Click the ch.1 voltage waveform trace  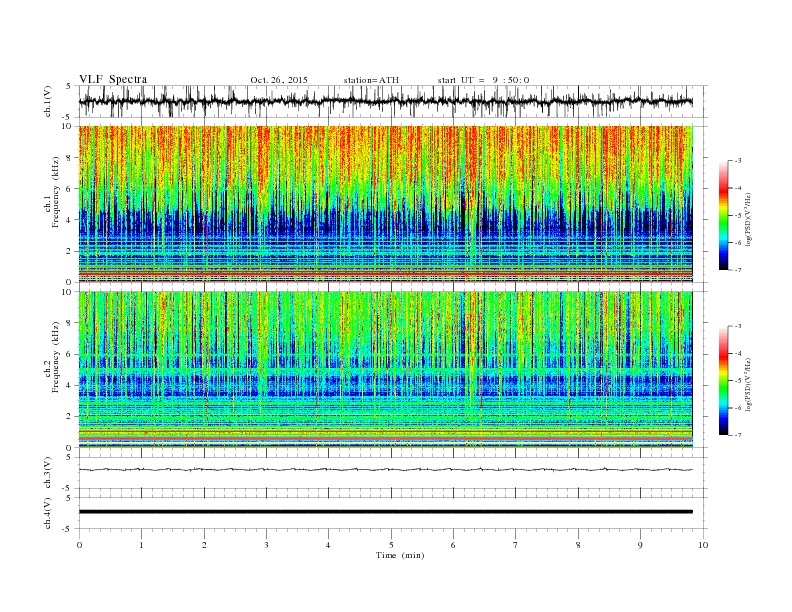tap(385, 101)
